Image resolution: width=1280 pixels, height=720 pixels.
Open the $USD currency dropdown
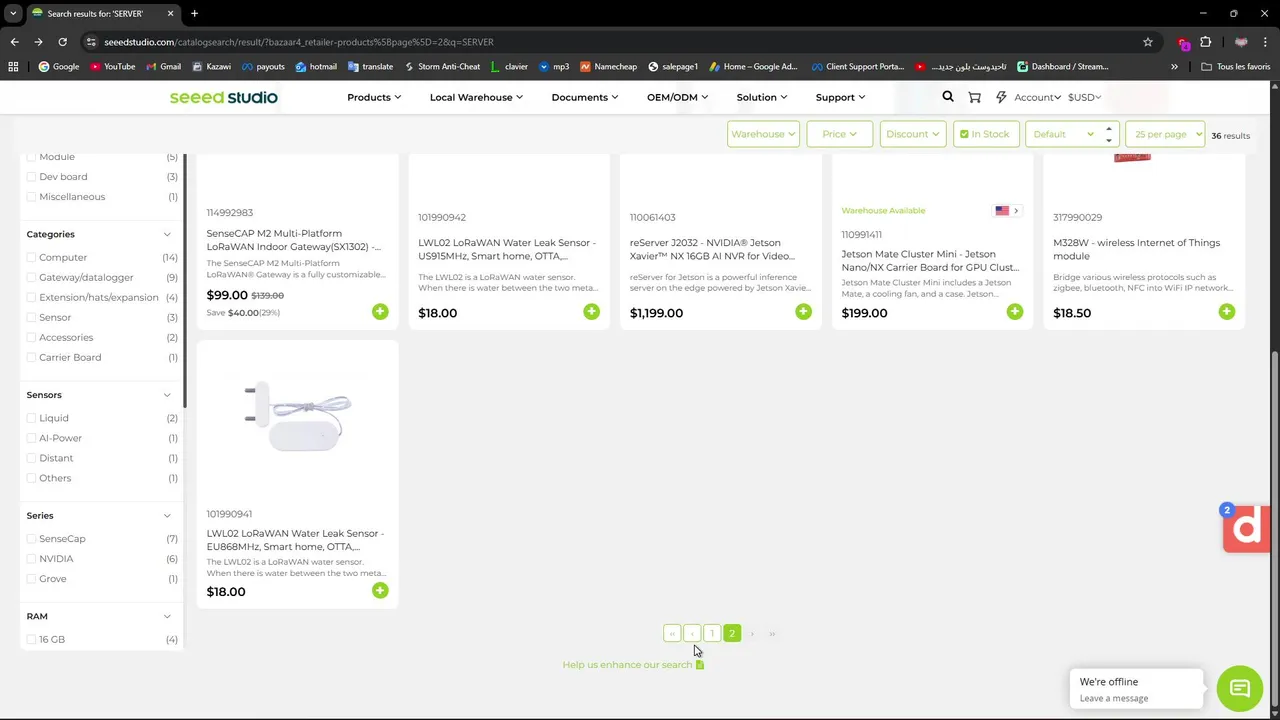[1084, 97]
